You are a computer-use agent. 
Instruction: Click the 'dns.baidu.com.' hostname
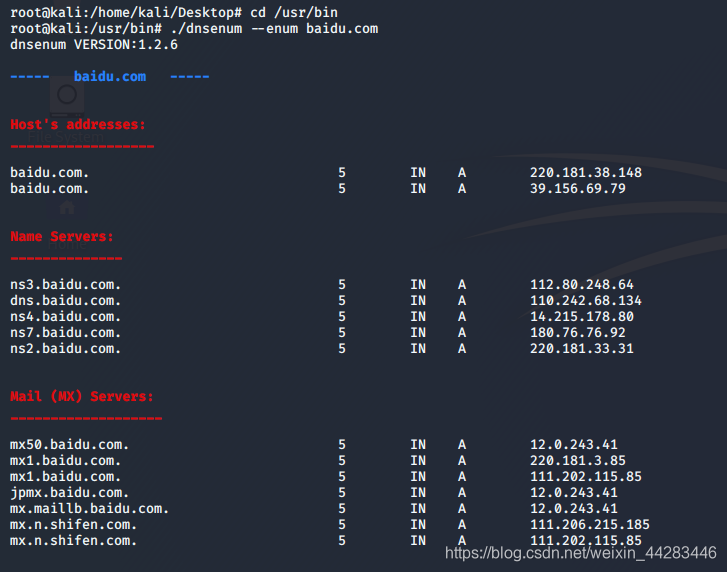(65, 300)
